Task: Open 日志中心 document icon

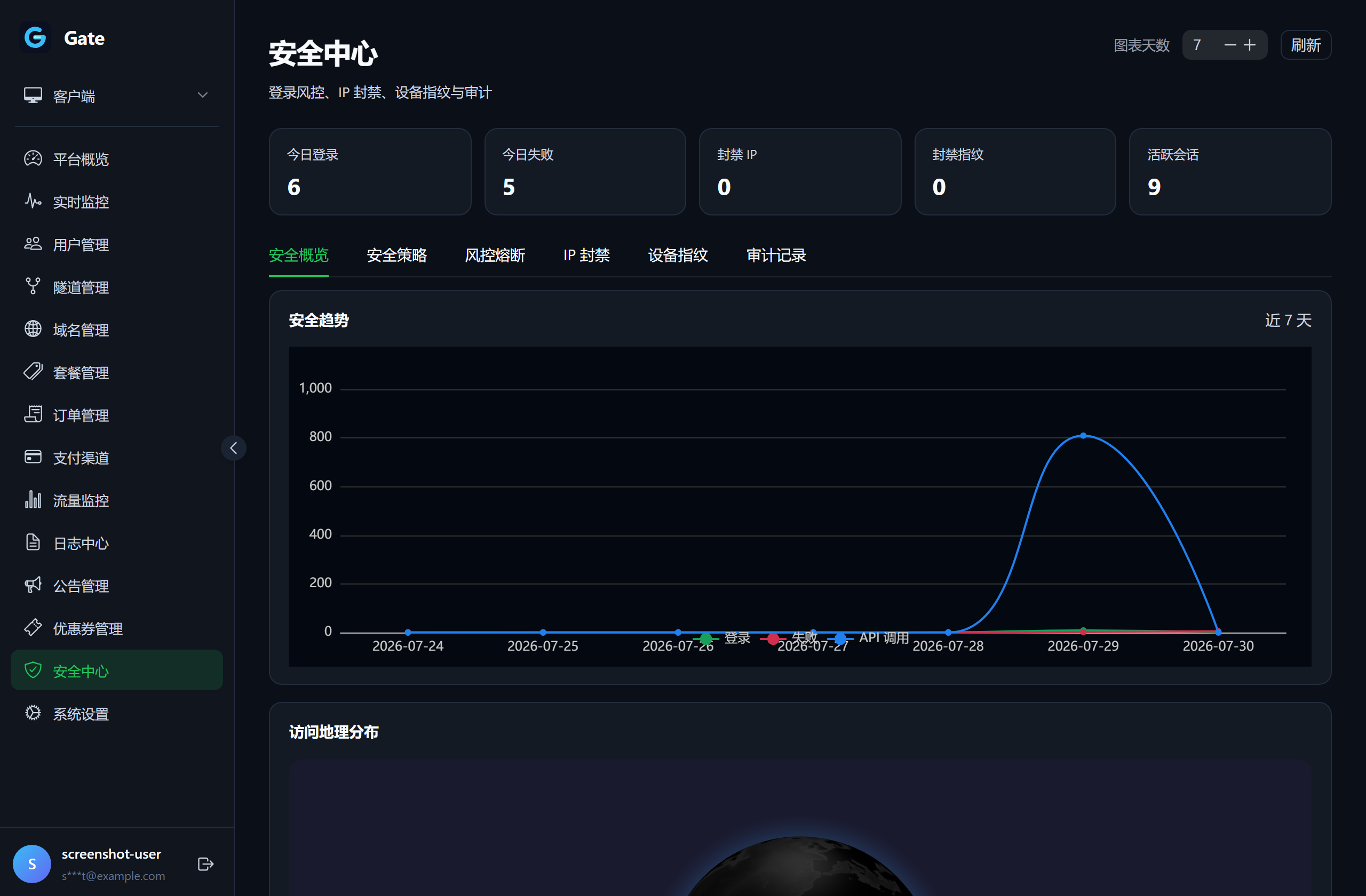Action: (x=33, y=542)
